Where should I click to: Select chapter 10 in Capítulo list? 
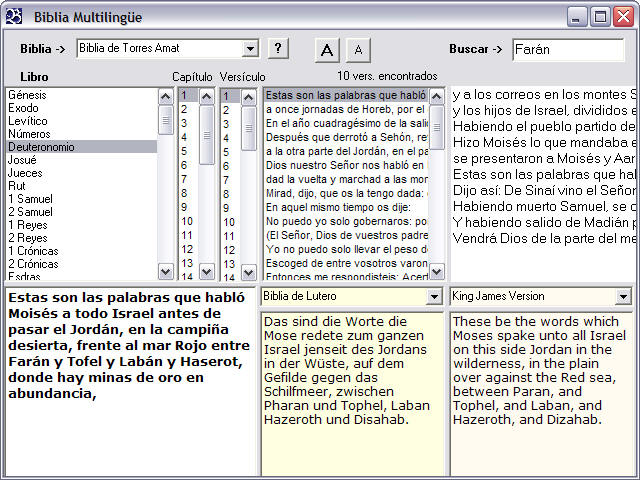coord(189,221)
